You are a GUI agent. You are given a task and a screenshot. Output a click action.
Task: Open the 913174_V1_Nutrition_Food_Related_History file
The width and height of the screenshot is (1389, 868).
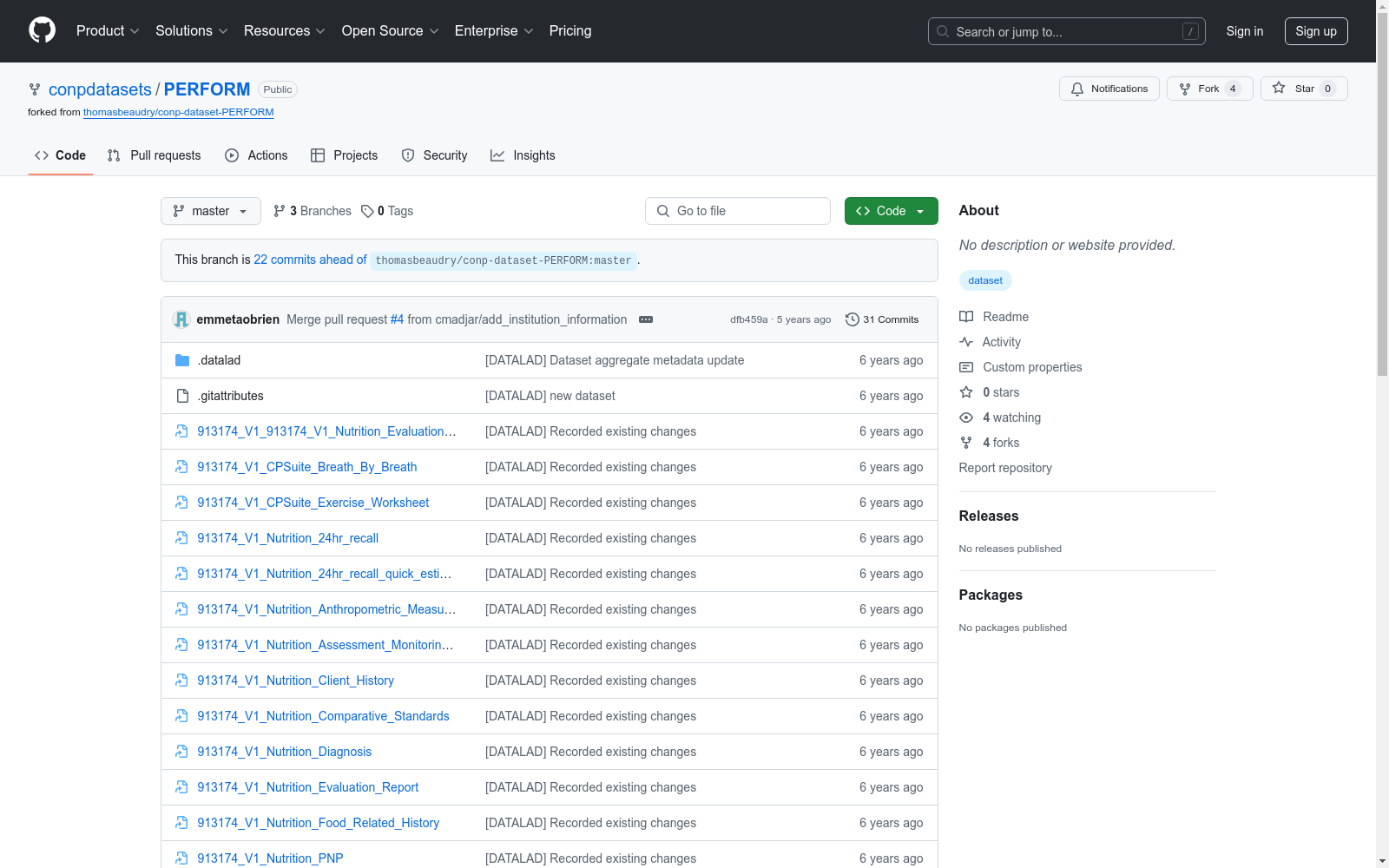point(318,823)
